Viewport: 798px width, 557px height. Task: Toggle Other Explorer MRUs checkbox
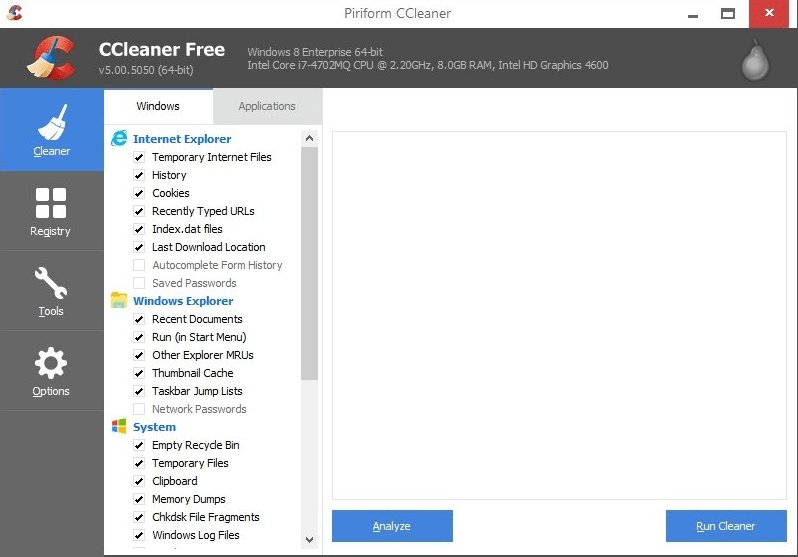(139, 355)
